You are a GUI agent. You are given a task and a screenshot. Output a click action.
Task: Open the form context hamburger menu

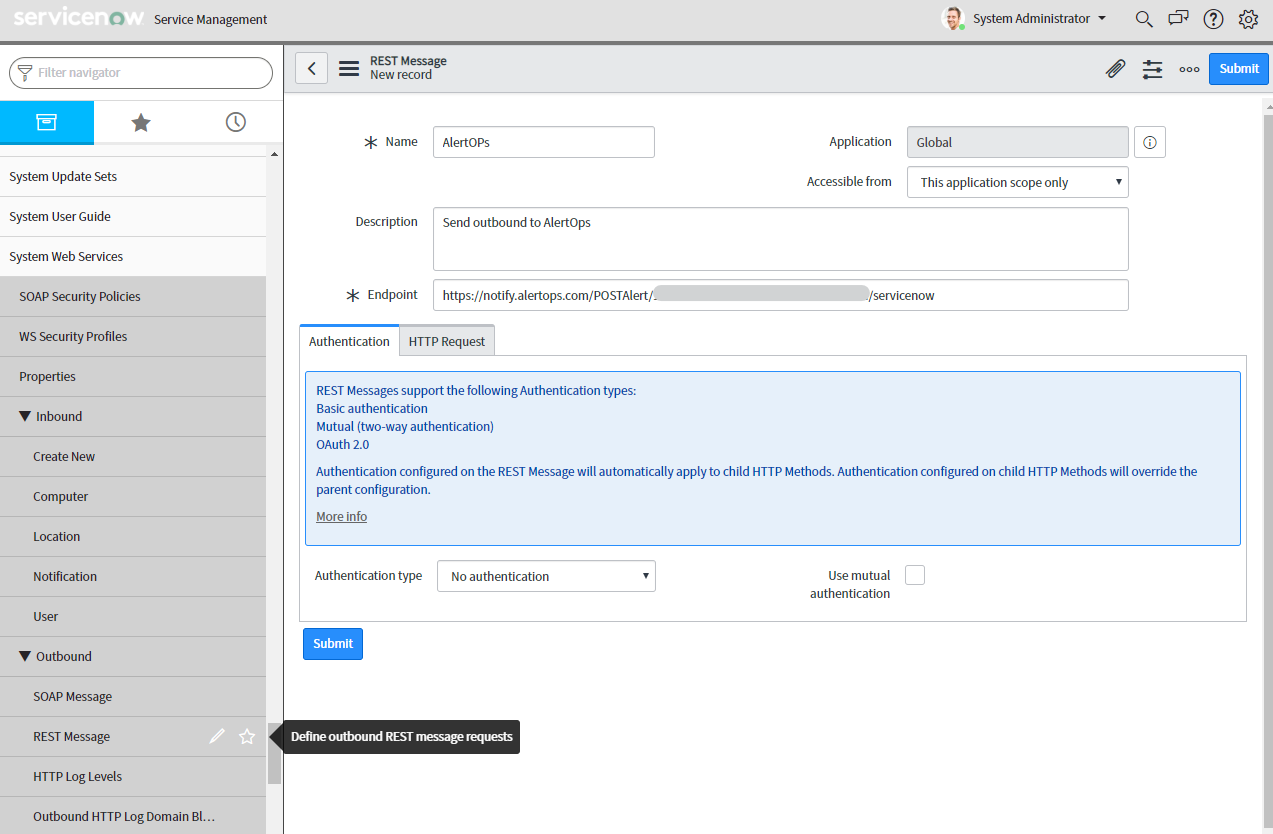pyautogui.click(x=349, y=68)
